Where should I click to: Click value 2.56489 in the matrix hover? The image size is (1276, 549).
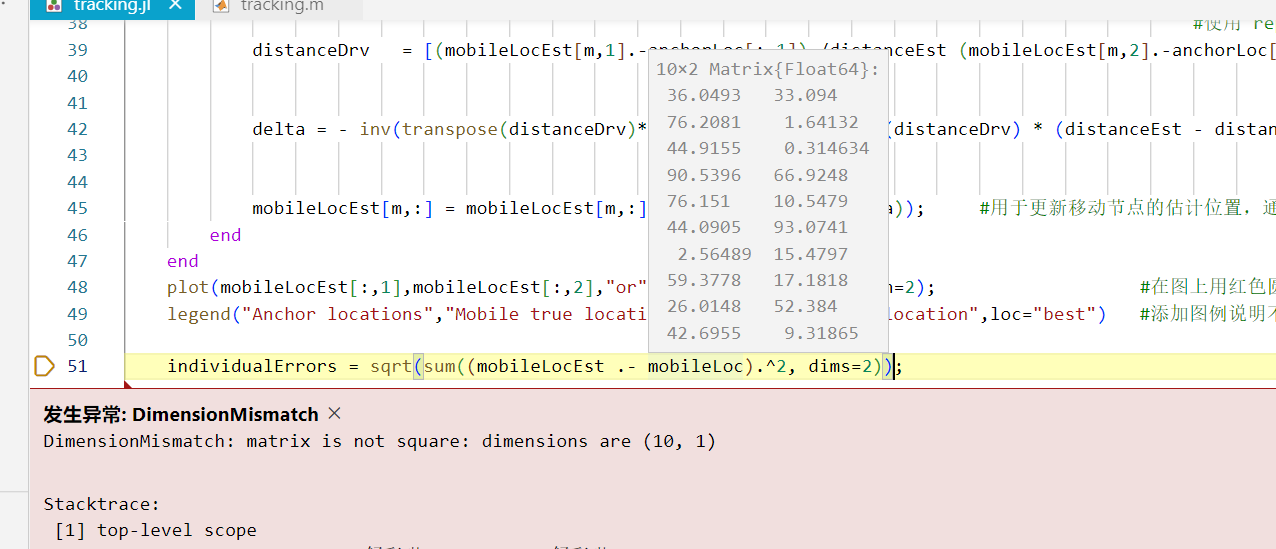tap(715, 254)
